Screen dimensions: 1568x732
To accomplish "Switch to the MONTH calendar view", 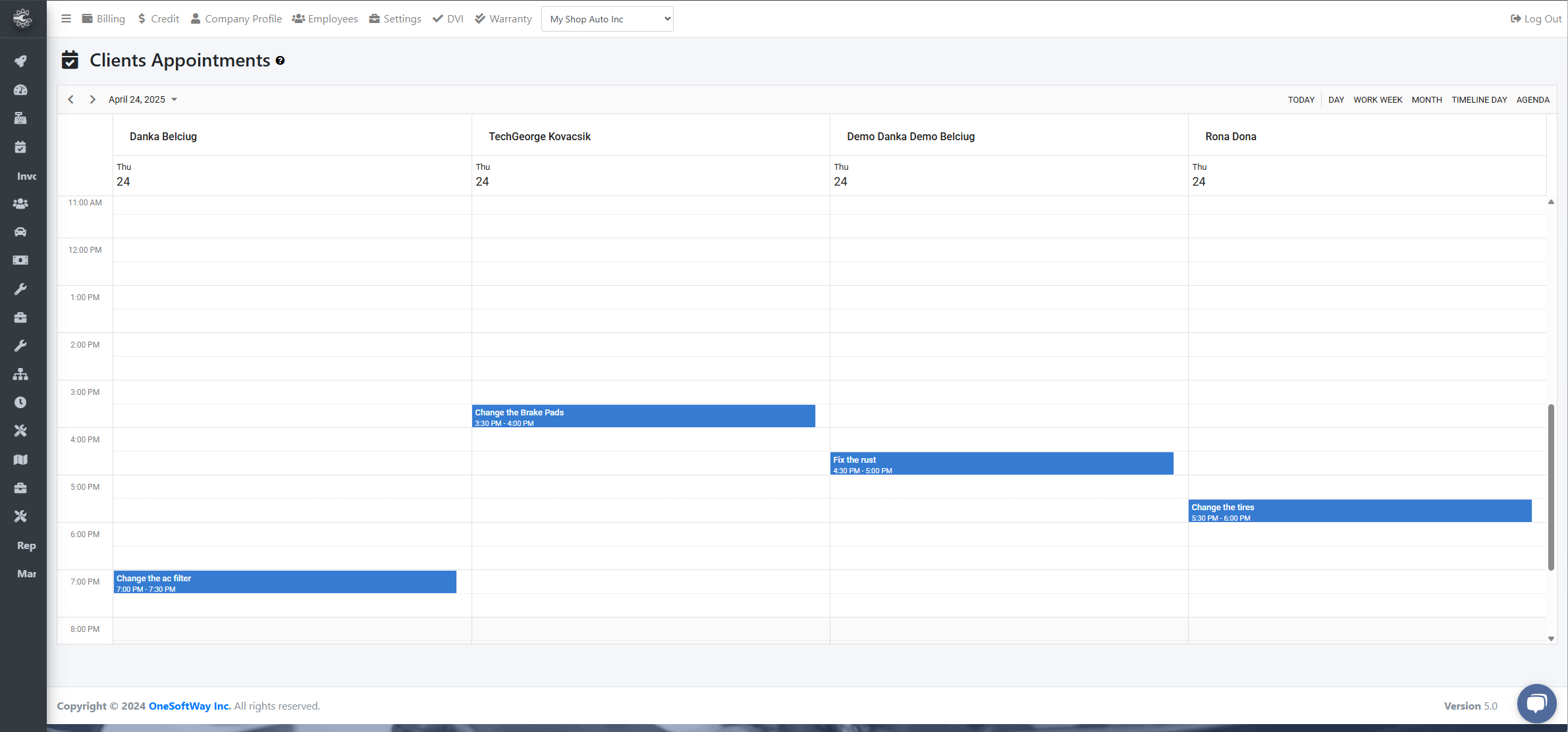I will [x=1426, y=99].
